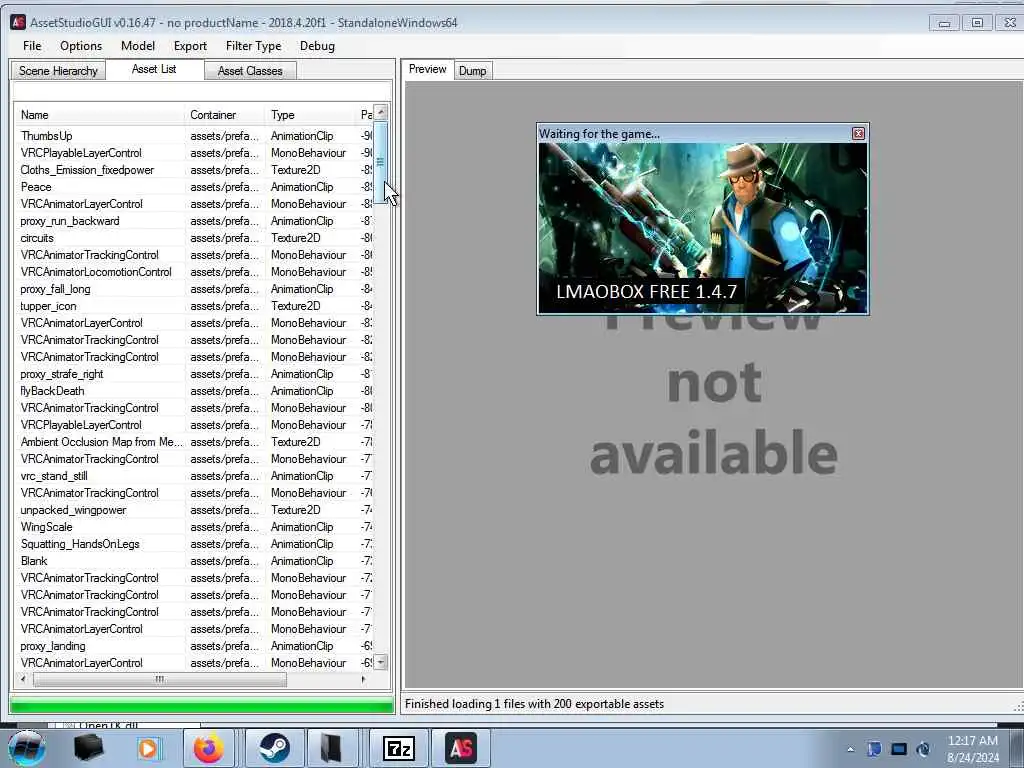Click the horizontal scrollbar thumb
Image resolution: width=1024 pixels, height=768 pixels.
tap(159, 679)
